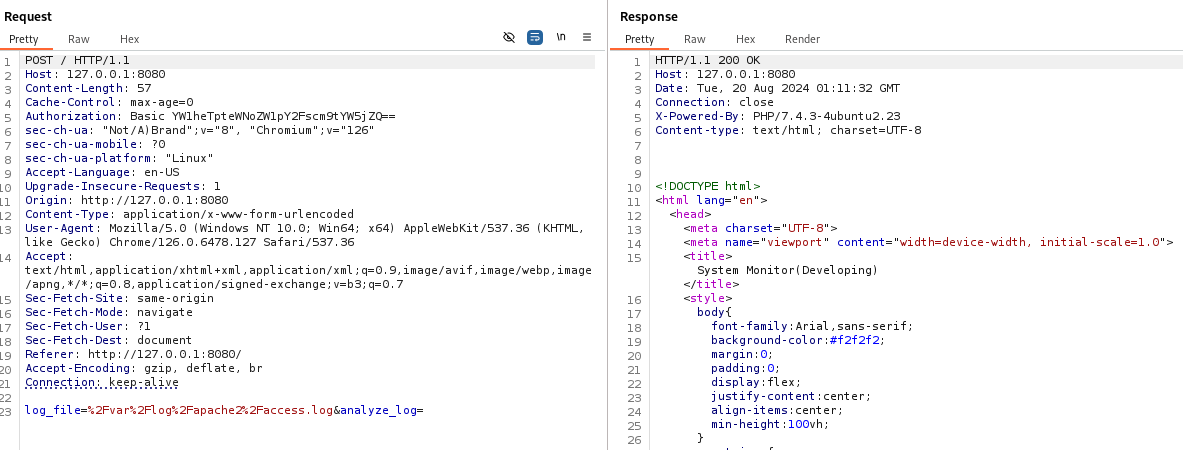Click the 'justify-content:center;' CSS line
This screenshot has height=450, width=1183.
coord(791,396)
